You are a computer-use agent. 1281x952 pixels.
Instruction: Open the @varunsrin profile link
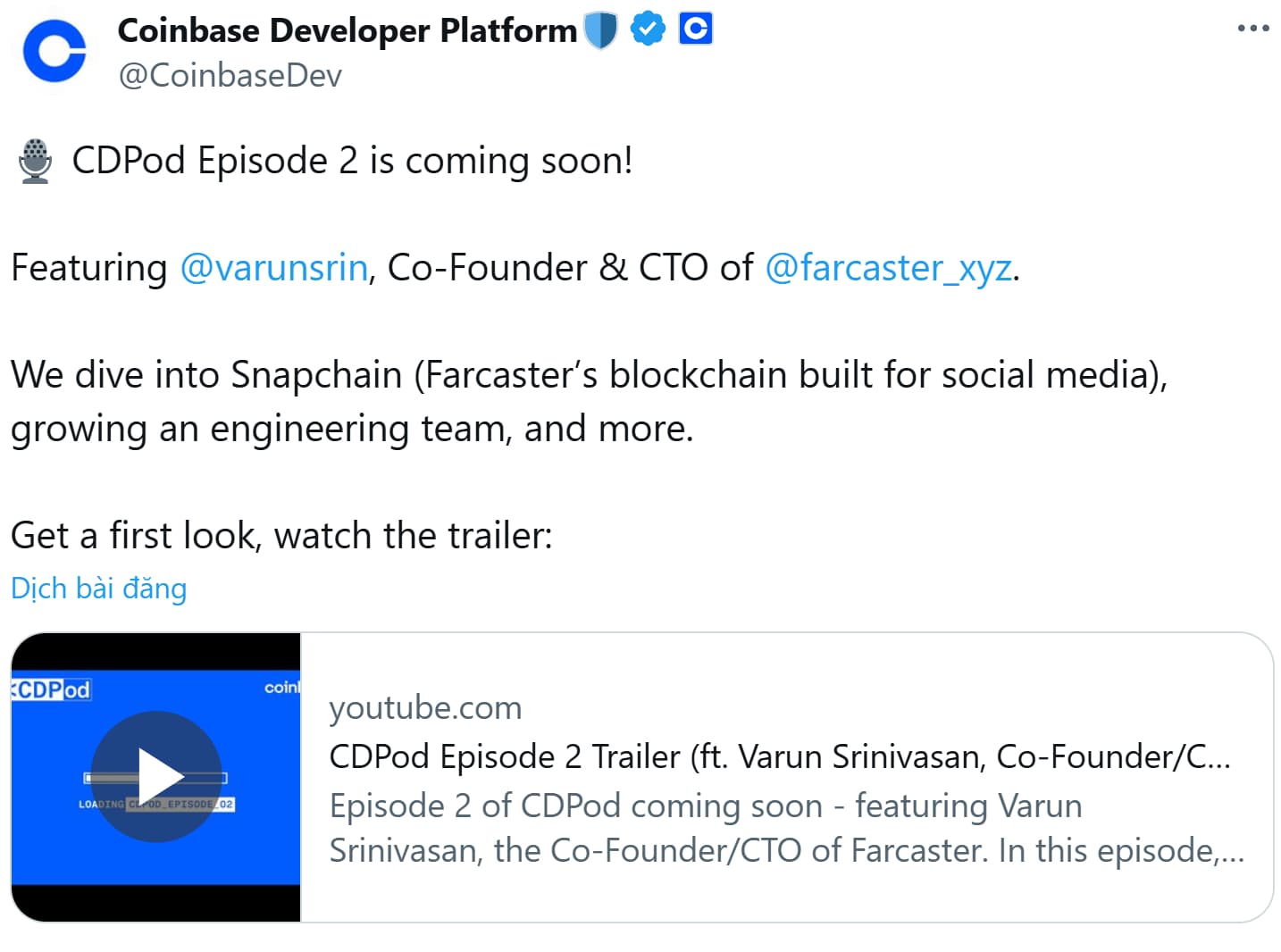(x=273, y=267)
